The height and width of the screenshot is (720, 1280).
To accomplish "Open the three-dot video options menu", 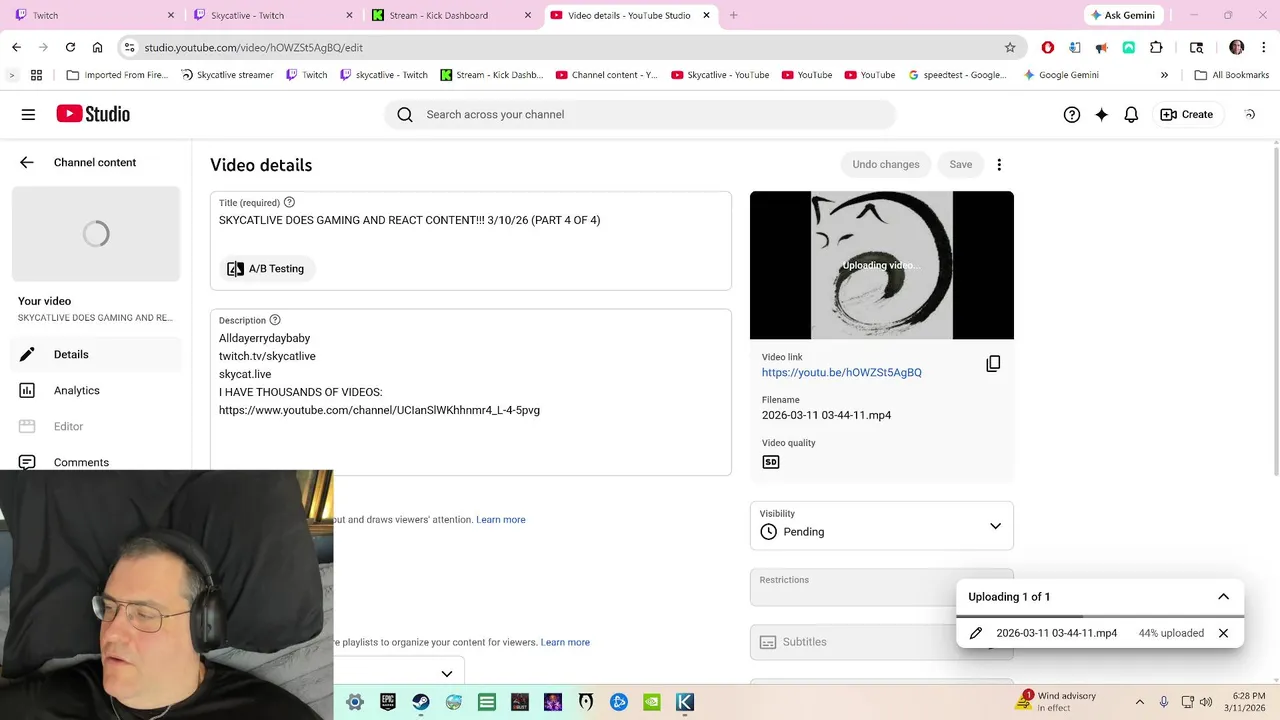I will click(x=999, y=164).
